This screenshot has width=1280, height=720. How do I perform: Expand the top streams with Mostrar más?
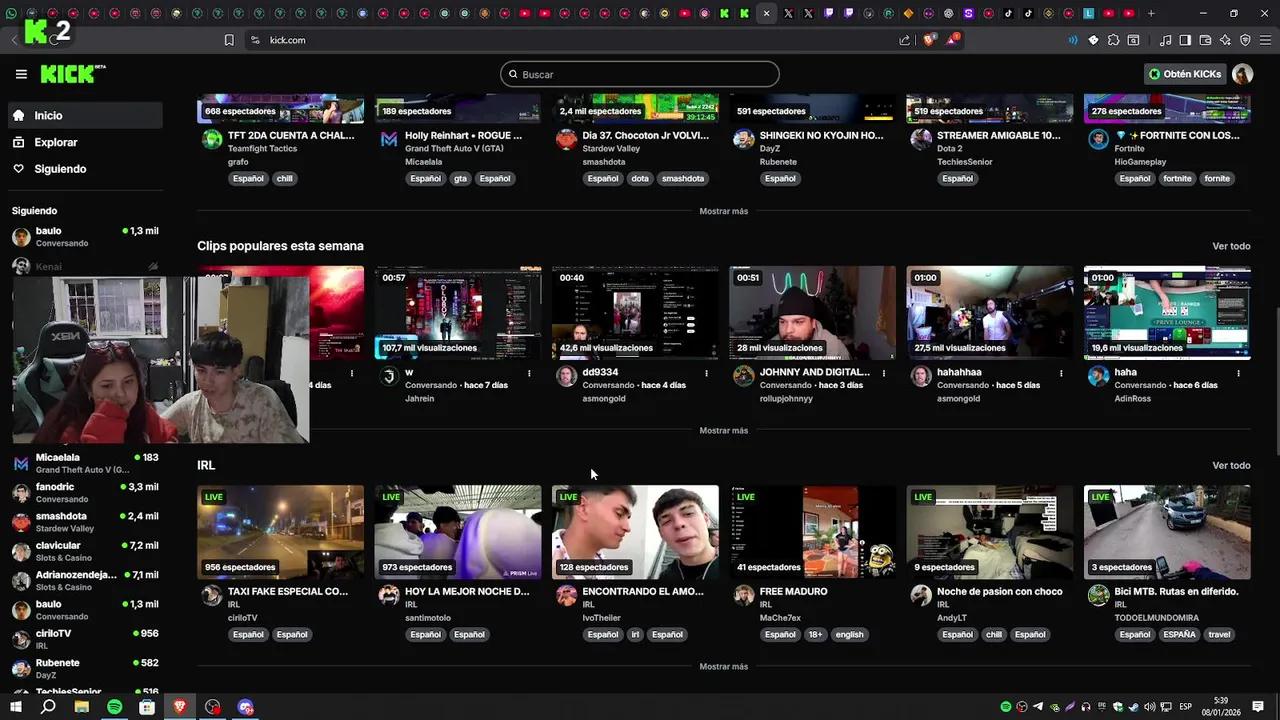(x=724, y=211)
